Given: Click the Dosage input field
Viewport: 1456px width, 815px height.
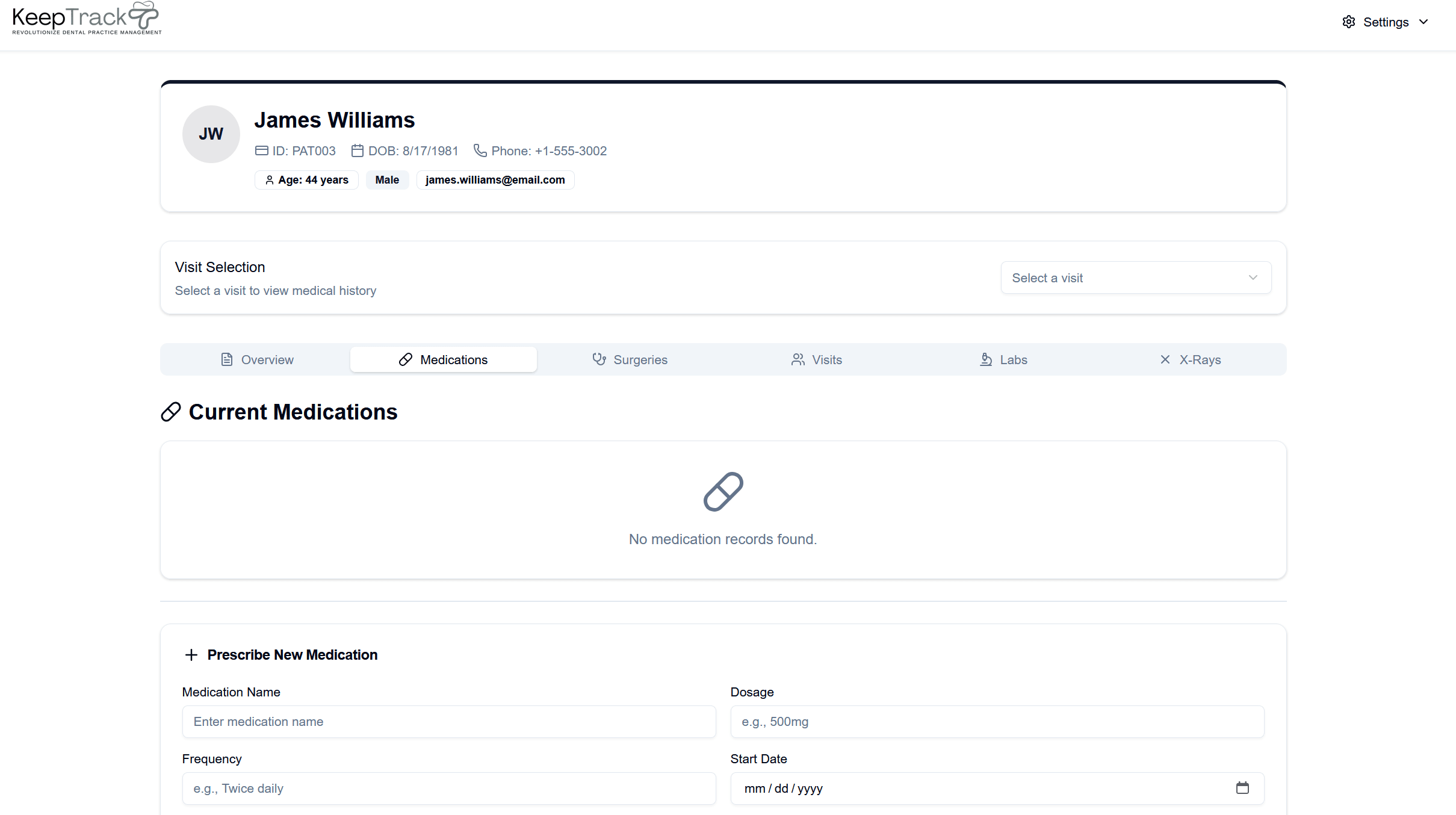Looking at the screenshot, I should 997,721.
